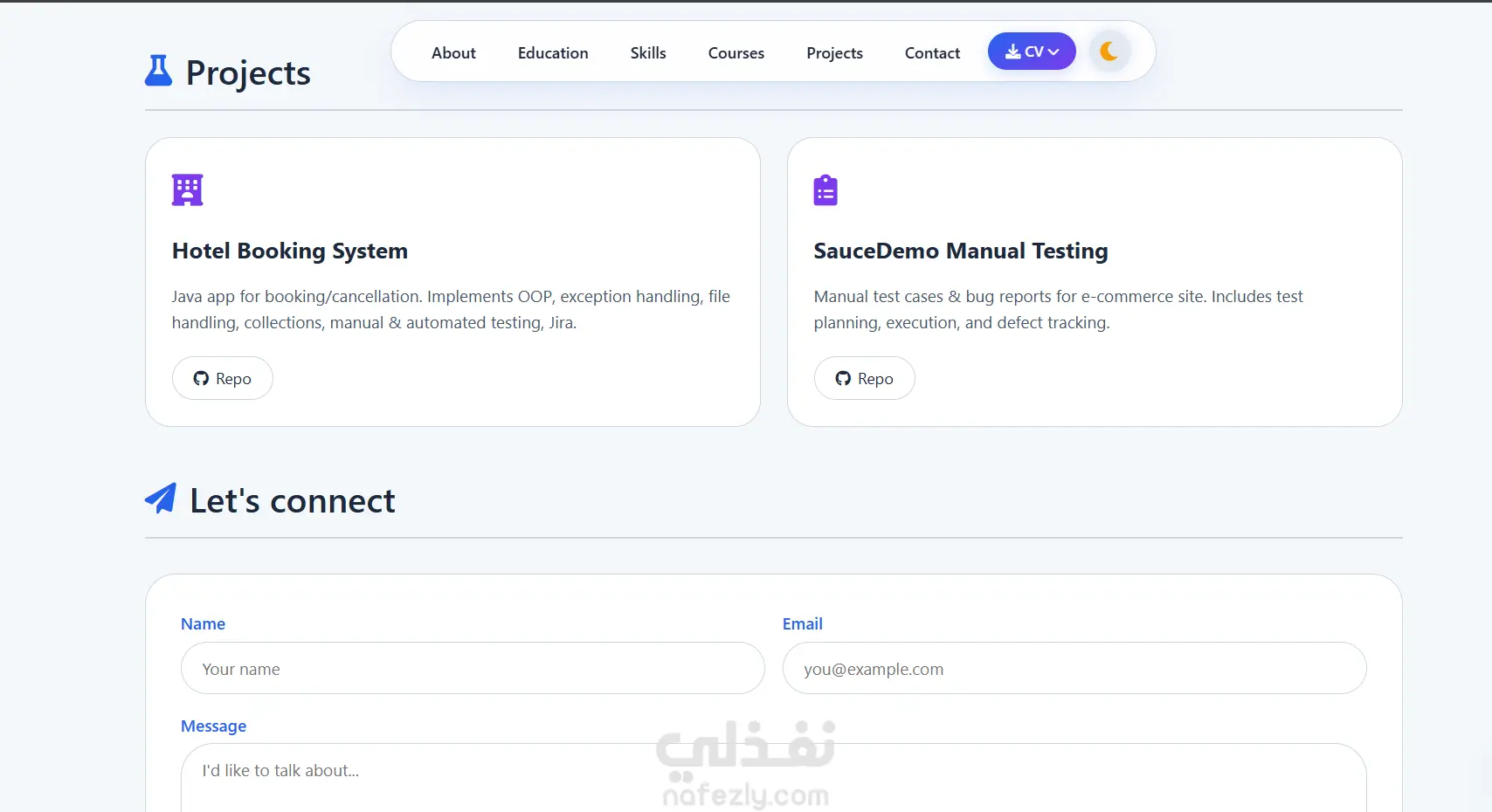Viewport: 1492px width, 812px height.
Task: Click the Let's connect heading
Action: [x=293, y=501]
